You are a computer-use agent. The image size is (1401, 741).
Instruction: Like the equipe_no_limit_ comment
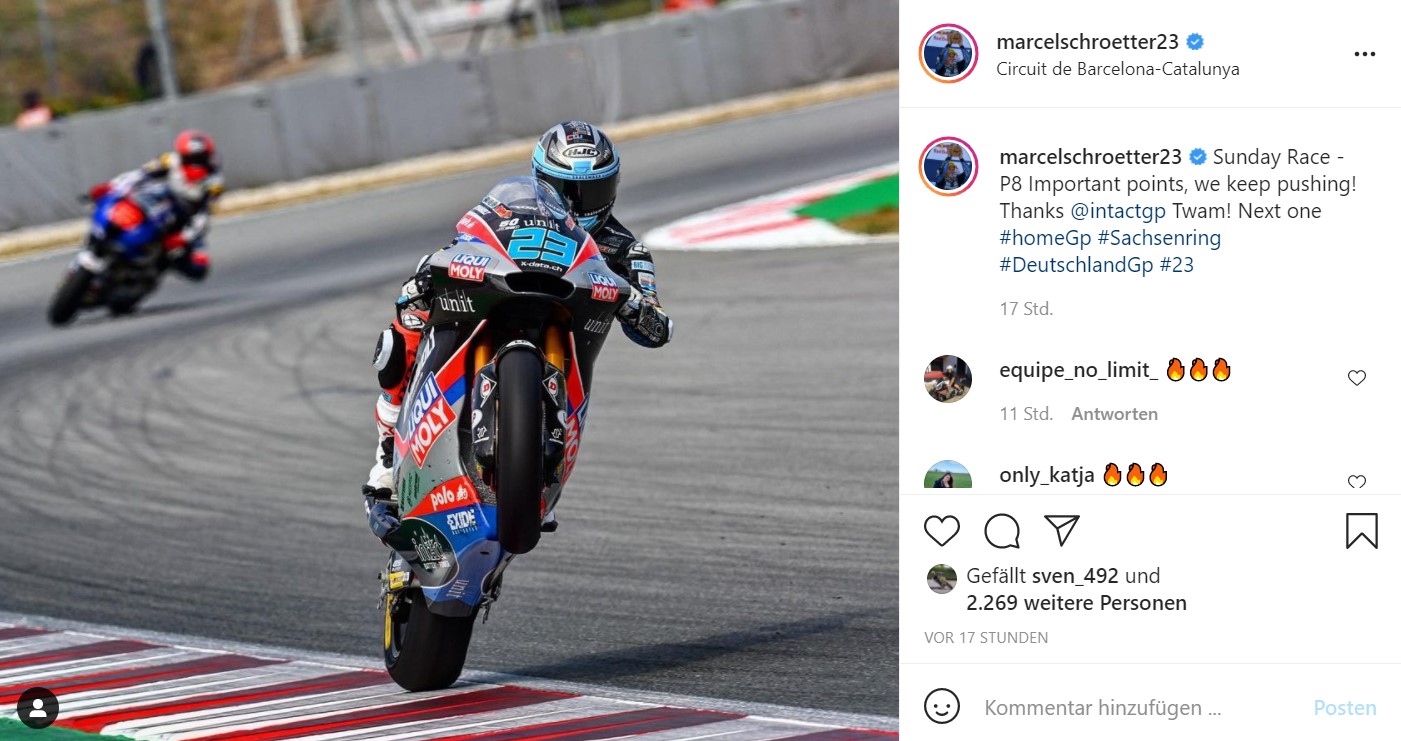click(1357, 378)
